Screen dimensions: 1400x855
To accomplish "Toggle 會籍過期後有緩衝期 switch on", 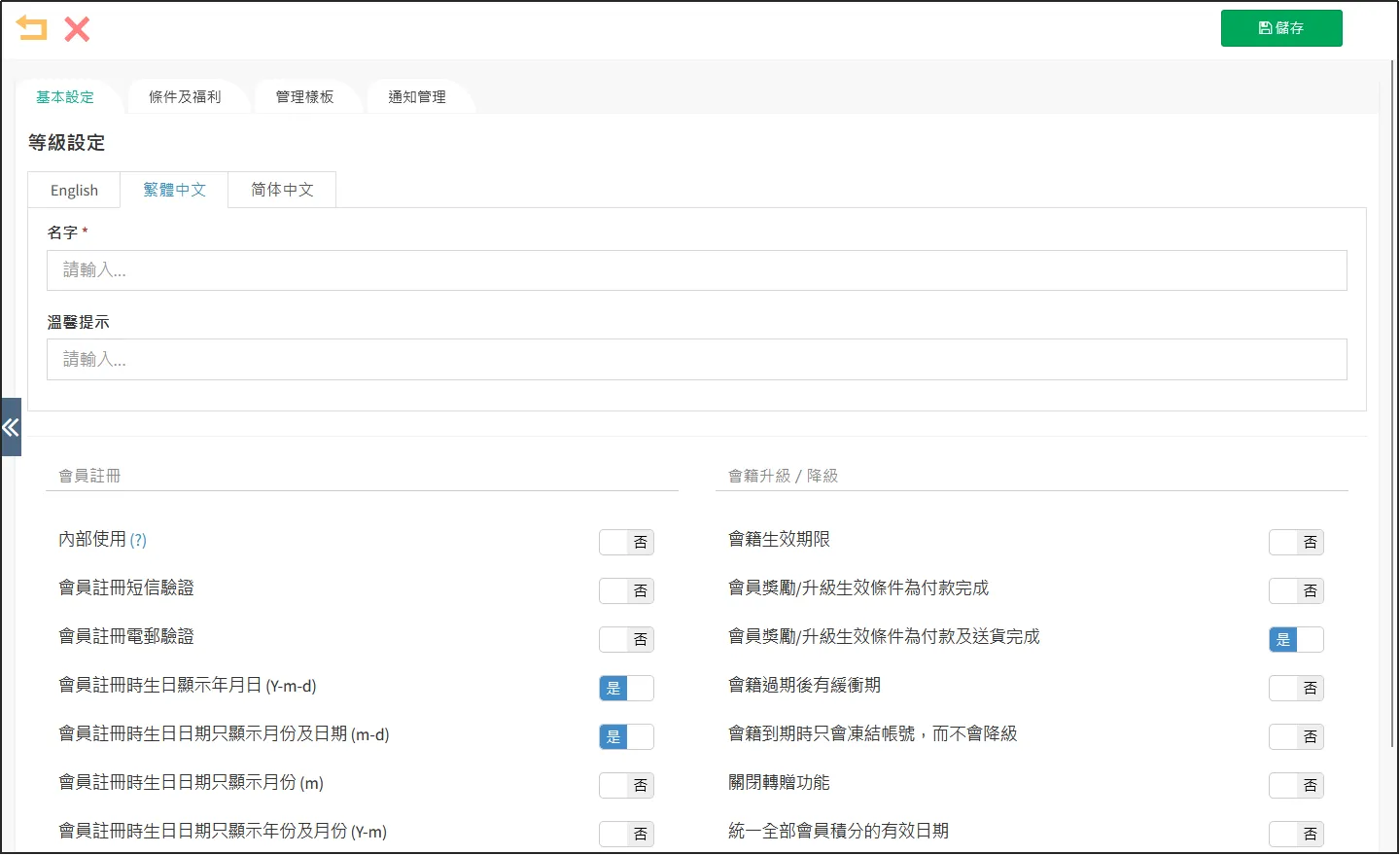I will (1296, 688).
